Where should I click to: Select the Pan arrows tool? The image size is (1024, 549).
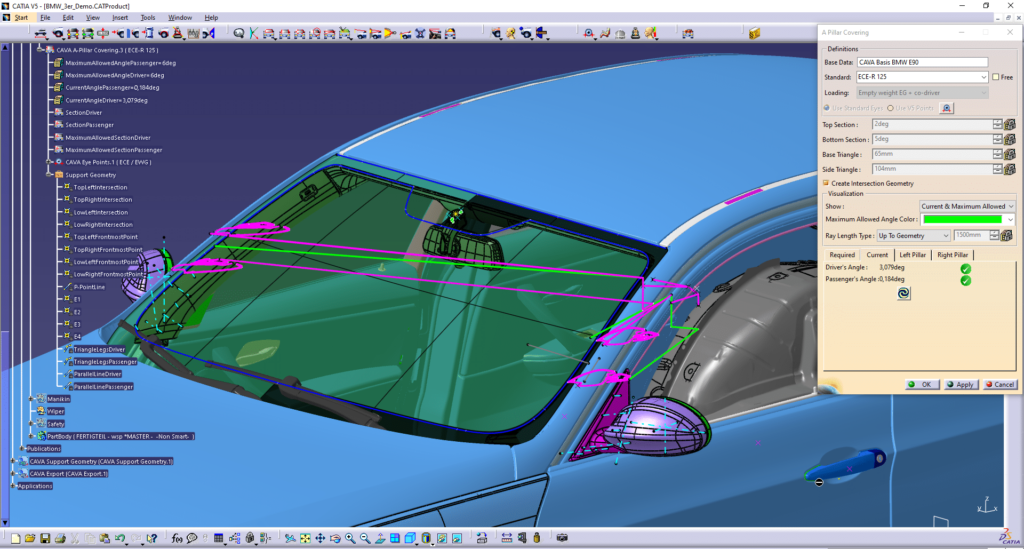pyautogui.click(x=320, y=539)
